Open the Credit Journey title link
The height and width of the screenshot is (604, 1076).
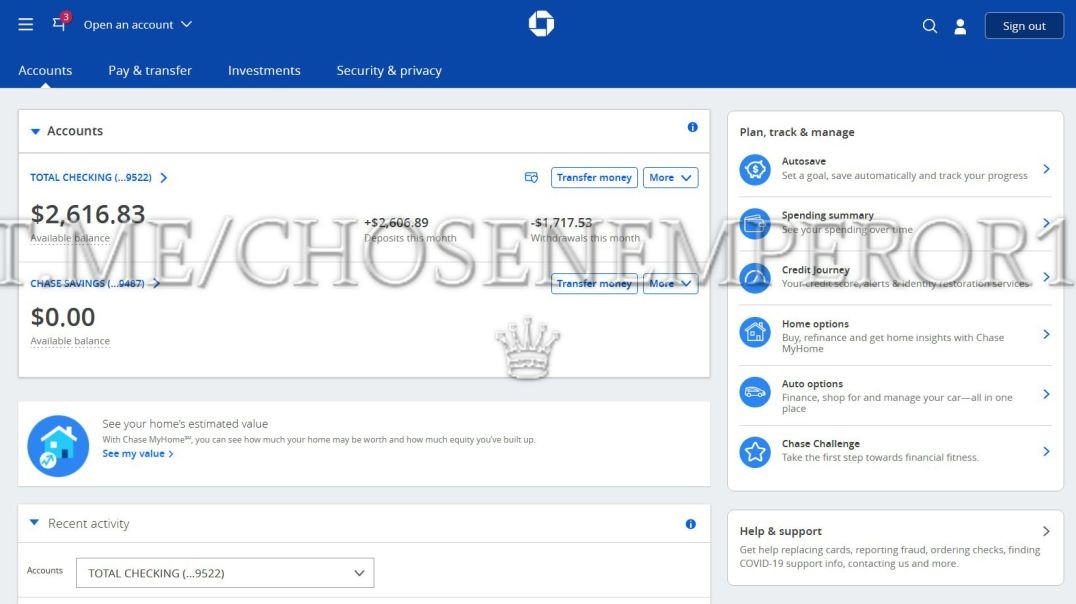[x=815, y=270]
